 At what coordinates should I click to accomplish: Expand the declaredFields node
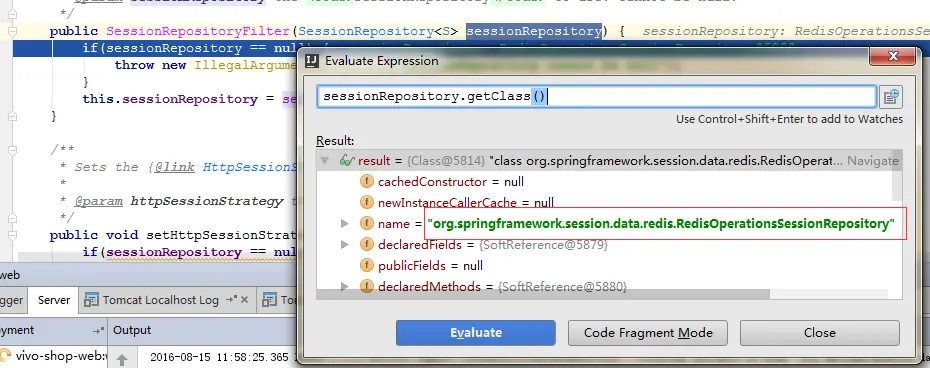[x=345, y=245]
